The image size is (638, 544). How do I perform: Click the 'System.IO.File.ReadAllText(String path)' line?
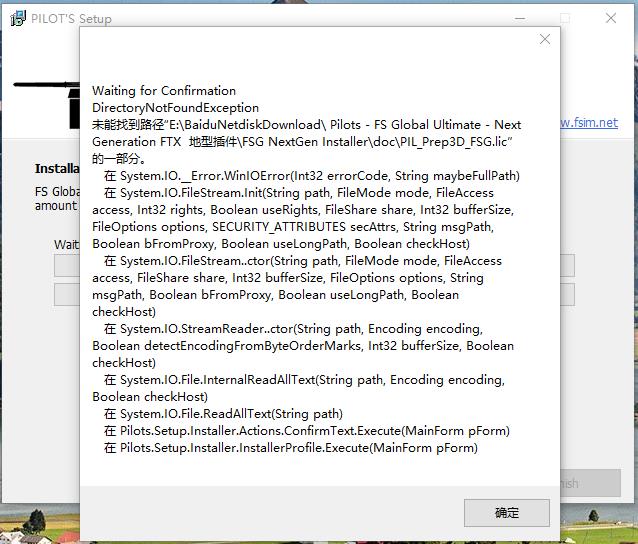[223, 414]
